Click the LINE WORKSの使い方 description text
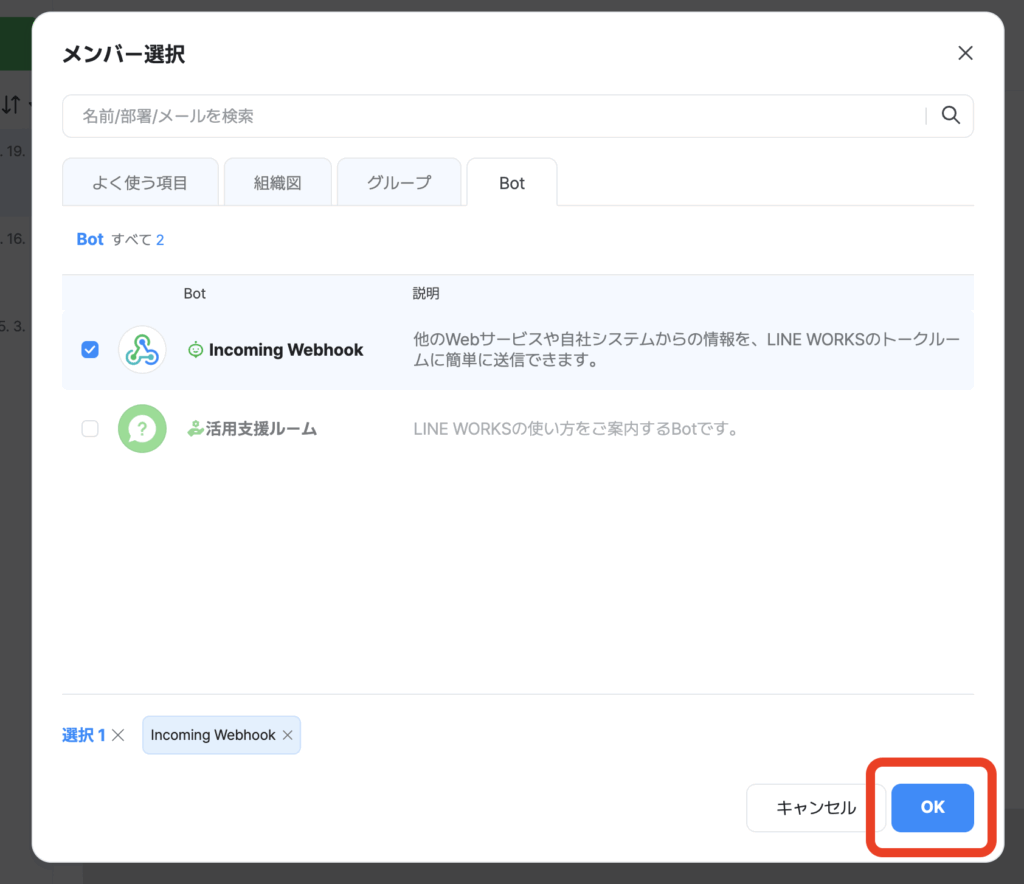 pyautogui.click(x=577, y=429)
